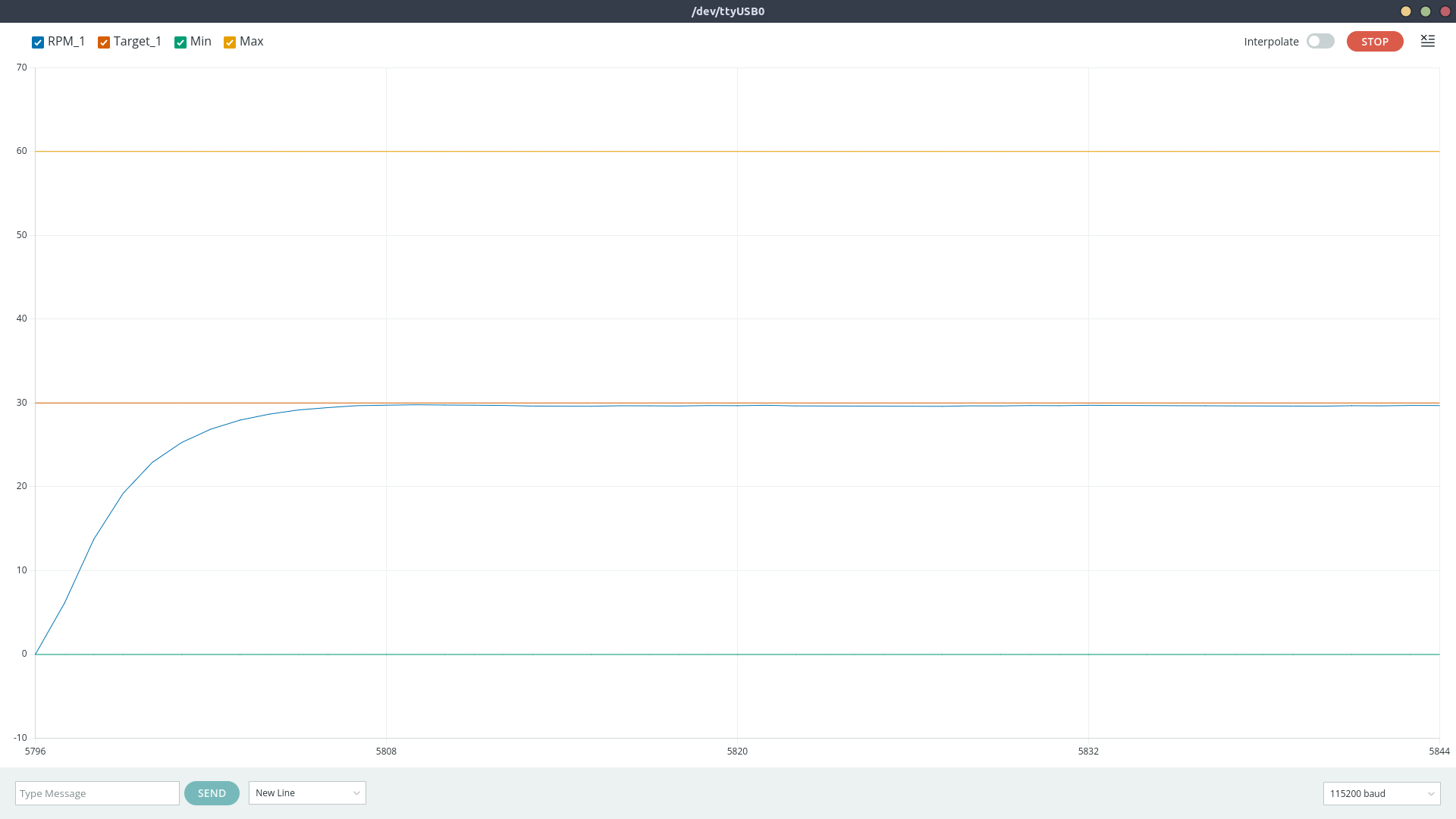Uncheck the RPM_1 series checkbox
The height and width of the screenshot is (819, 1456).
click(x=38, y=42)
